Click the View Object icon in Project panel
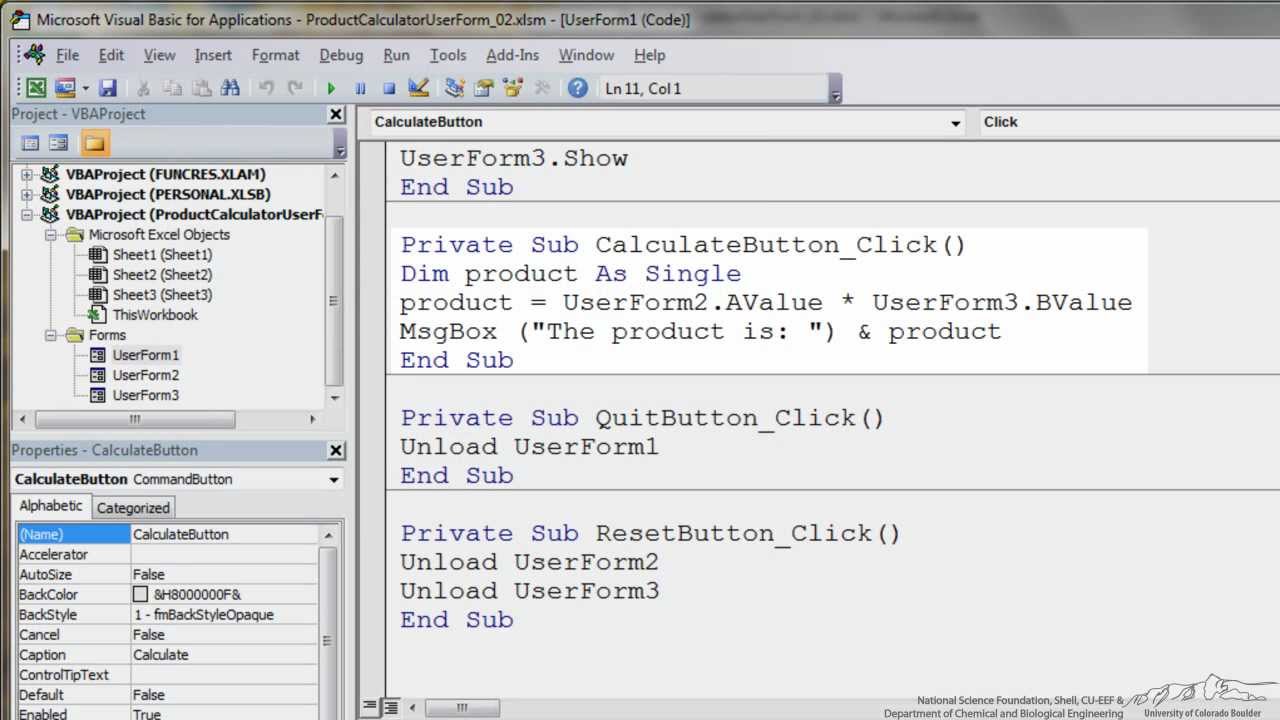 59,143
